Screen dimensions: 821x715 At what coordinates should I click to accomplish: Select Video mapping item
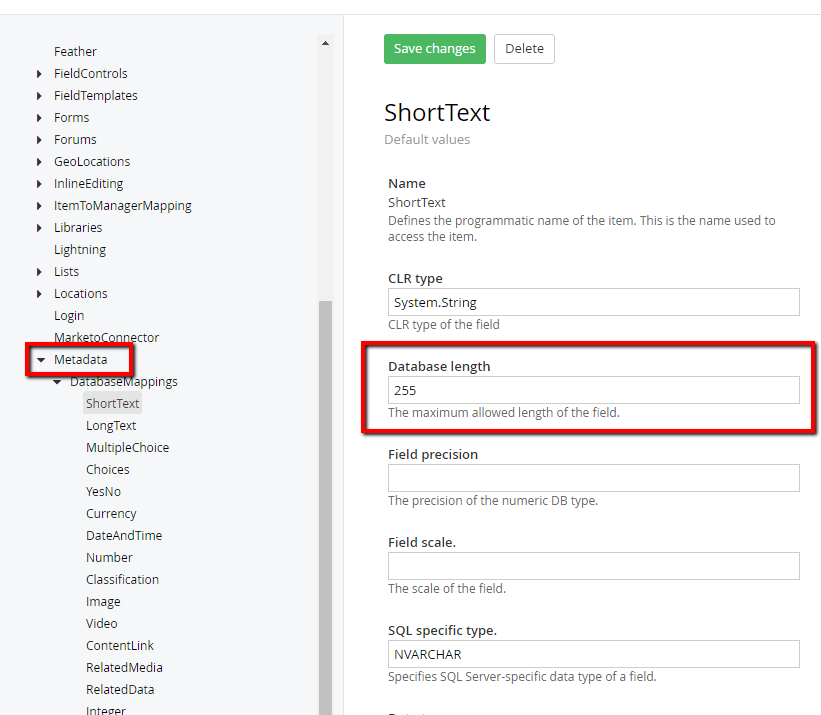[x=101, y=623]
